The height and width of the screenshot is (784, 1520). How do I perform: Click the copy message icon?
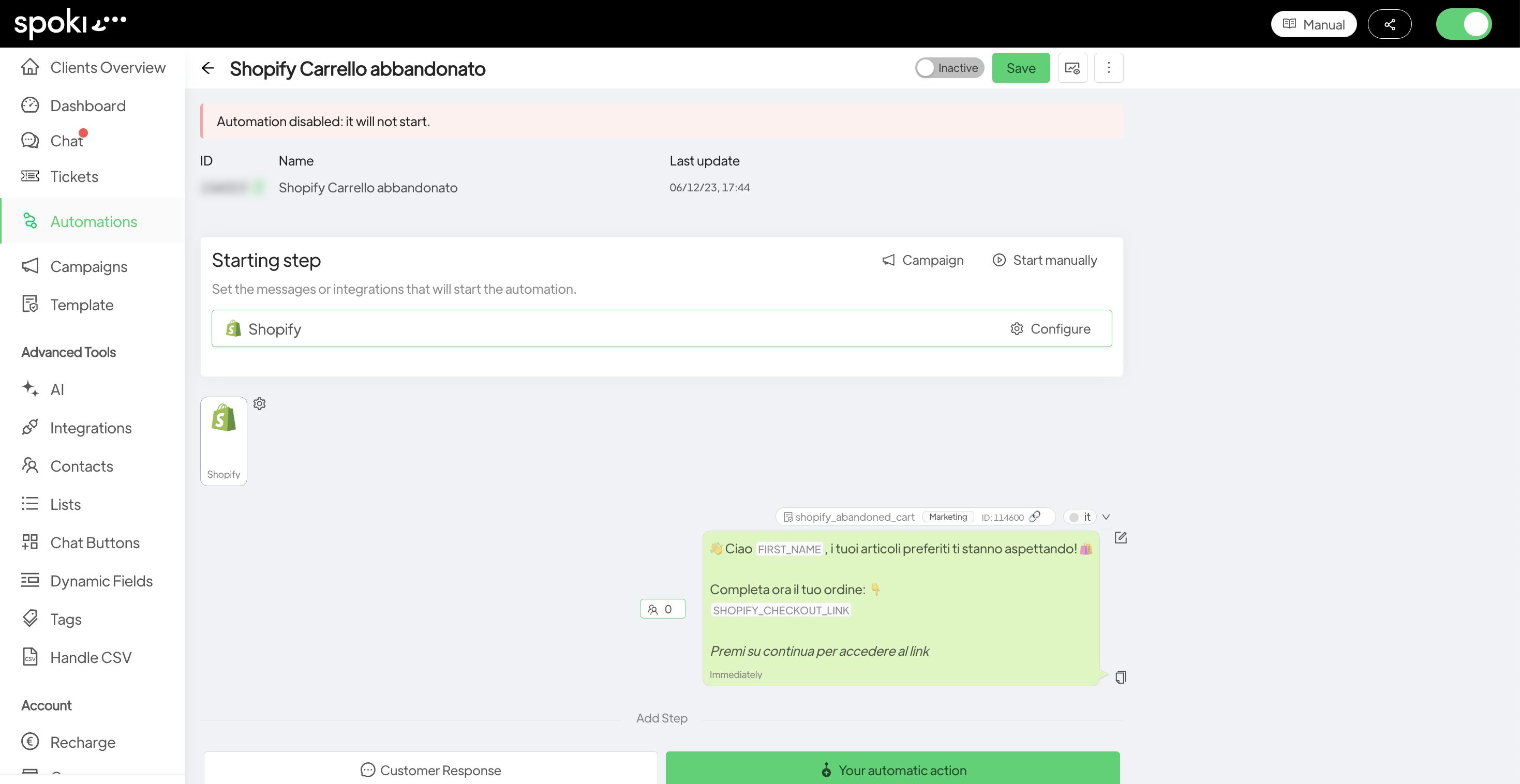pos(1121,676)
